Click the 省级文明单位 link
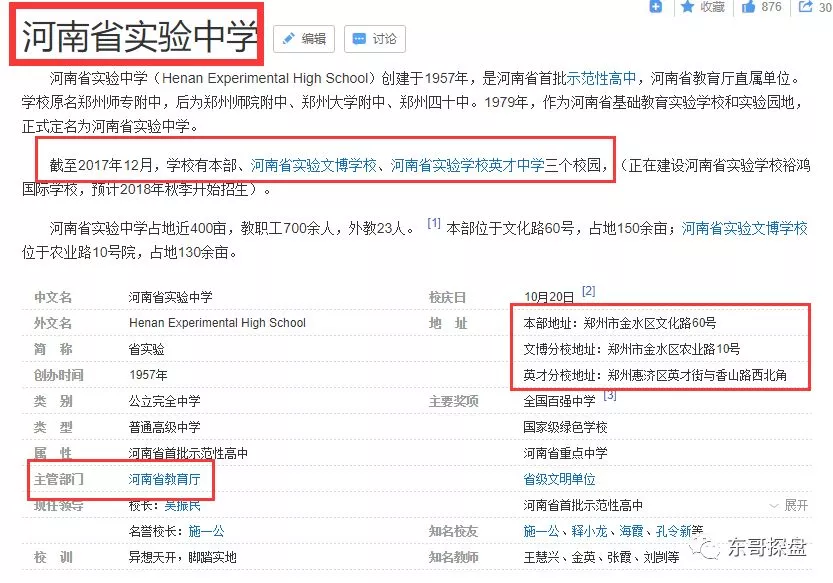The width and height of the screenshot is (833, 583). click(559, 480)
